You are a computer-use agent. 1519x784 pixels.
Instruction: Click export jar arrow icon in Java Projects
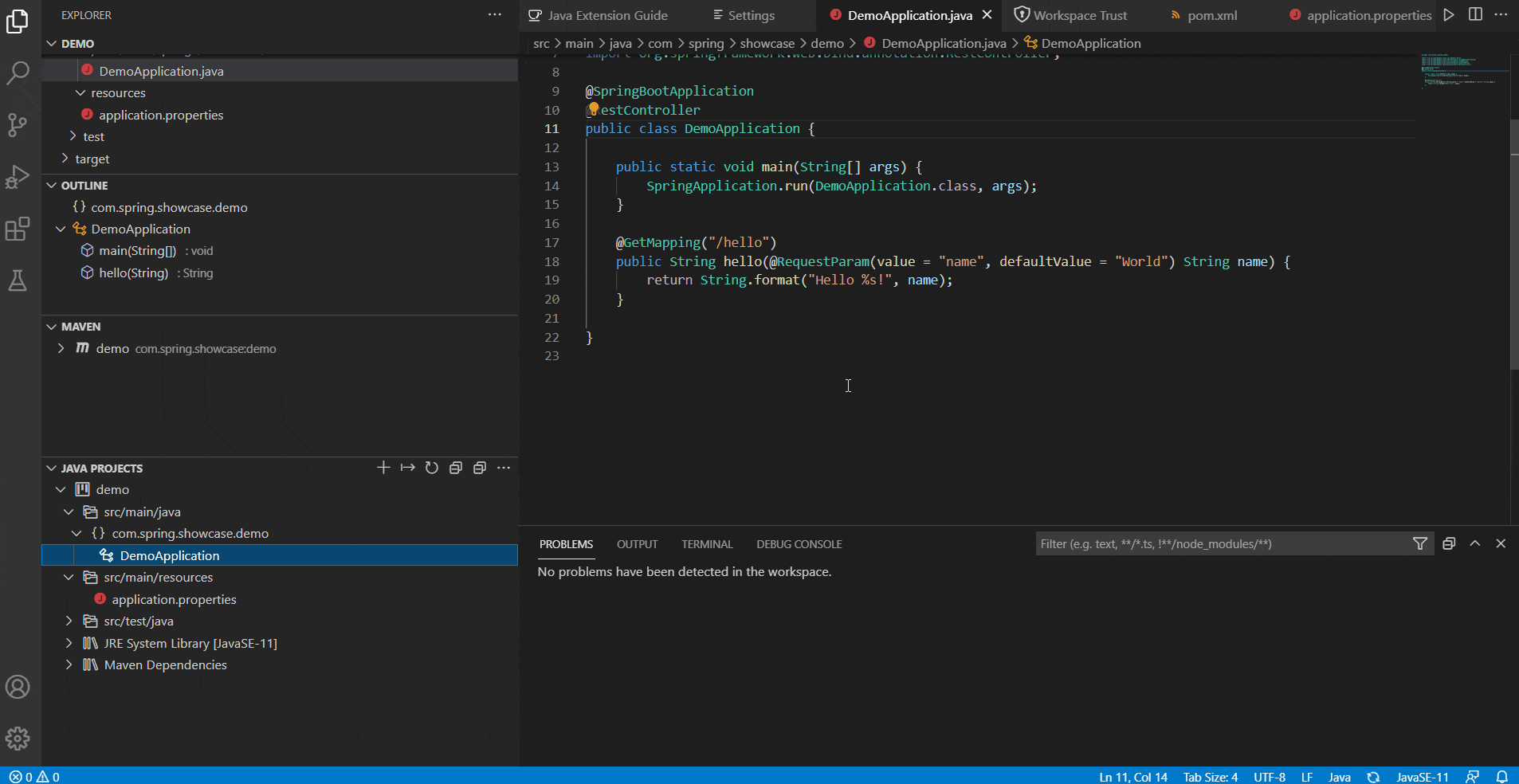407,468
